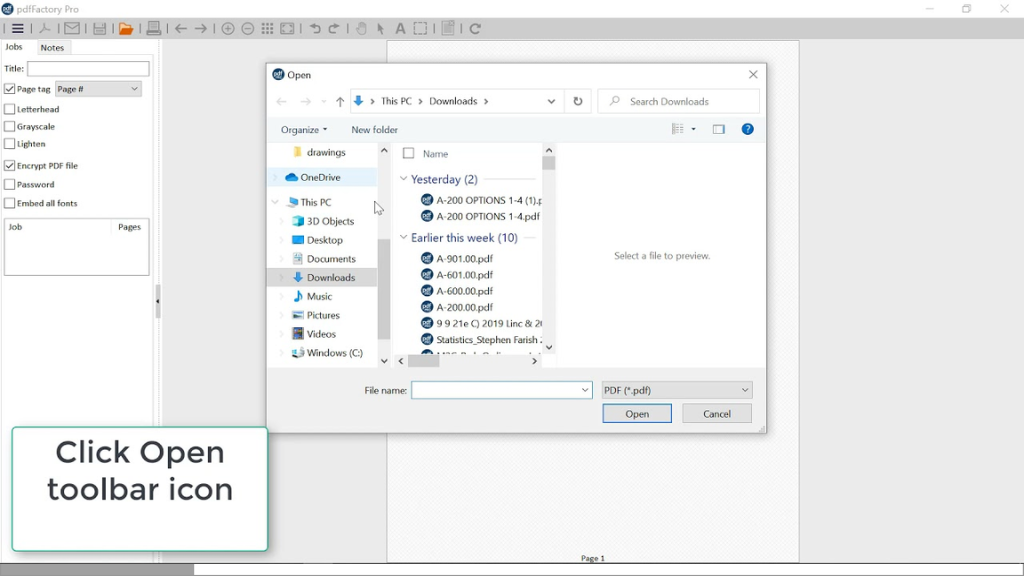
Task: Click the zoom out minus icon
Action: coord(248,29)
